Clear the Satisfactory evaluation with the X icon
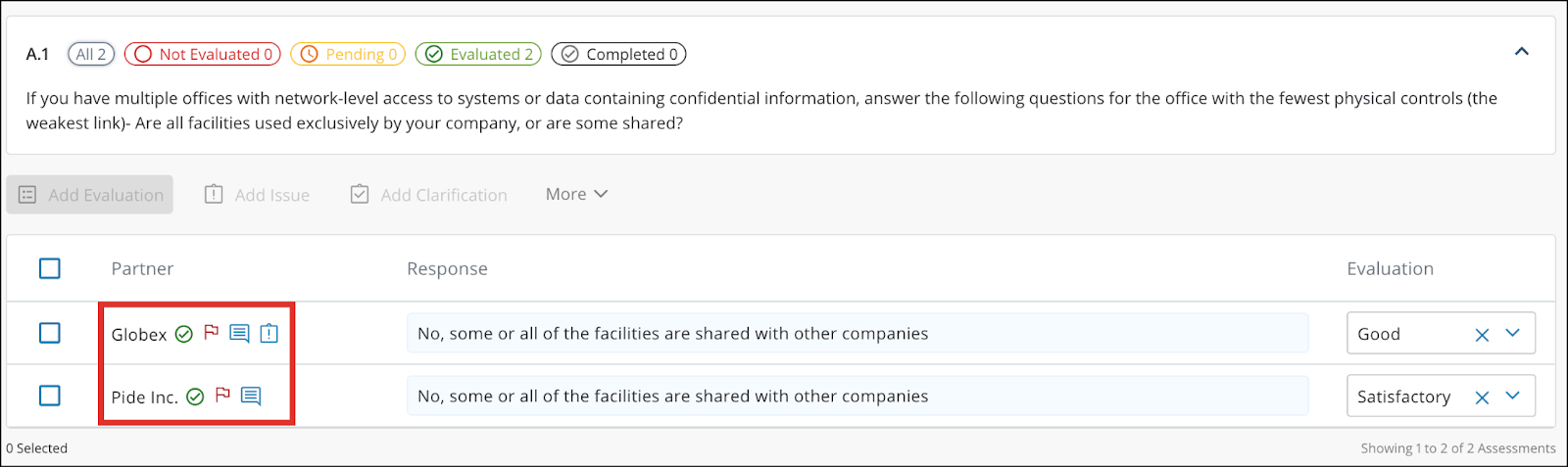This screenshot has height=467, width=1568. coord(1482,397)
